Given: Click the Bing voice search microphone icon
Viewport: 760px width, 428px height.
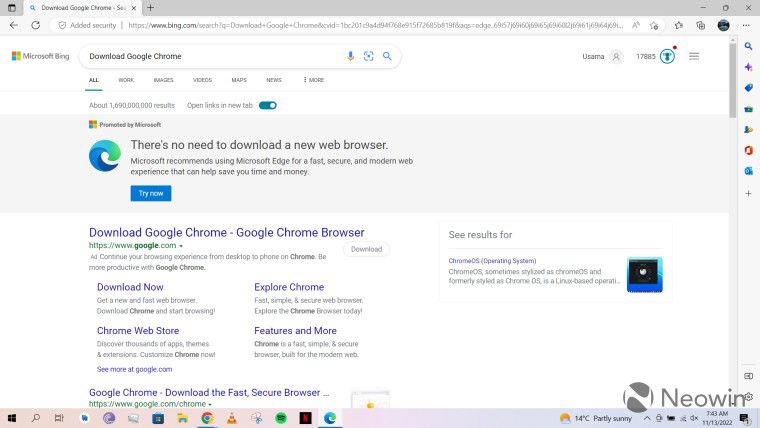Looking at the screenshot, I should pos(350,56).
